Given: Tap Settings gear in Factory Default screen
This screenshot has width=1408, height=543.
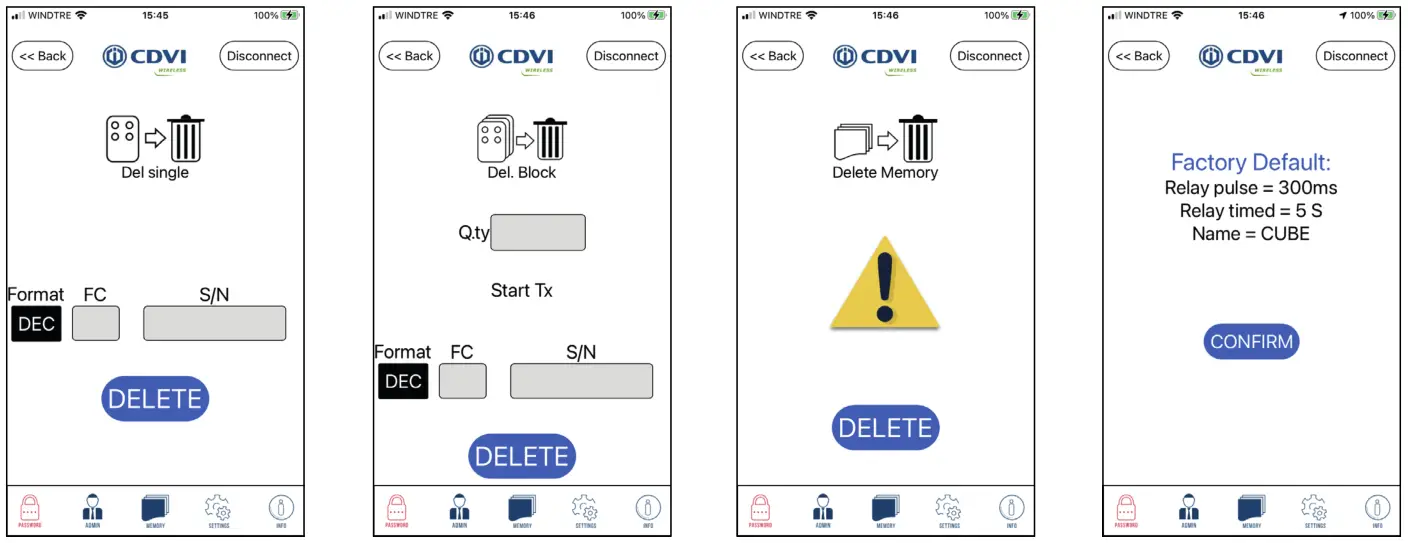Looking at the screenshot, I should [x=1315, y=510].
